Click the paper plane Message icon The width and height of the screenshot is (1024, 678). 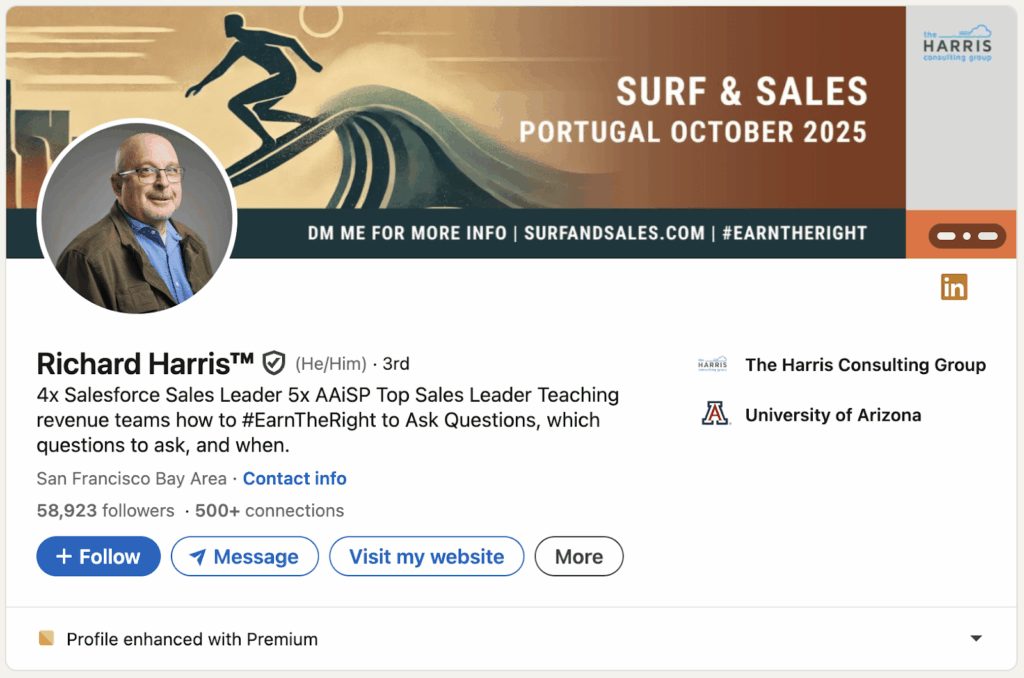[x=198, y=557]
